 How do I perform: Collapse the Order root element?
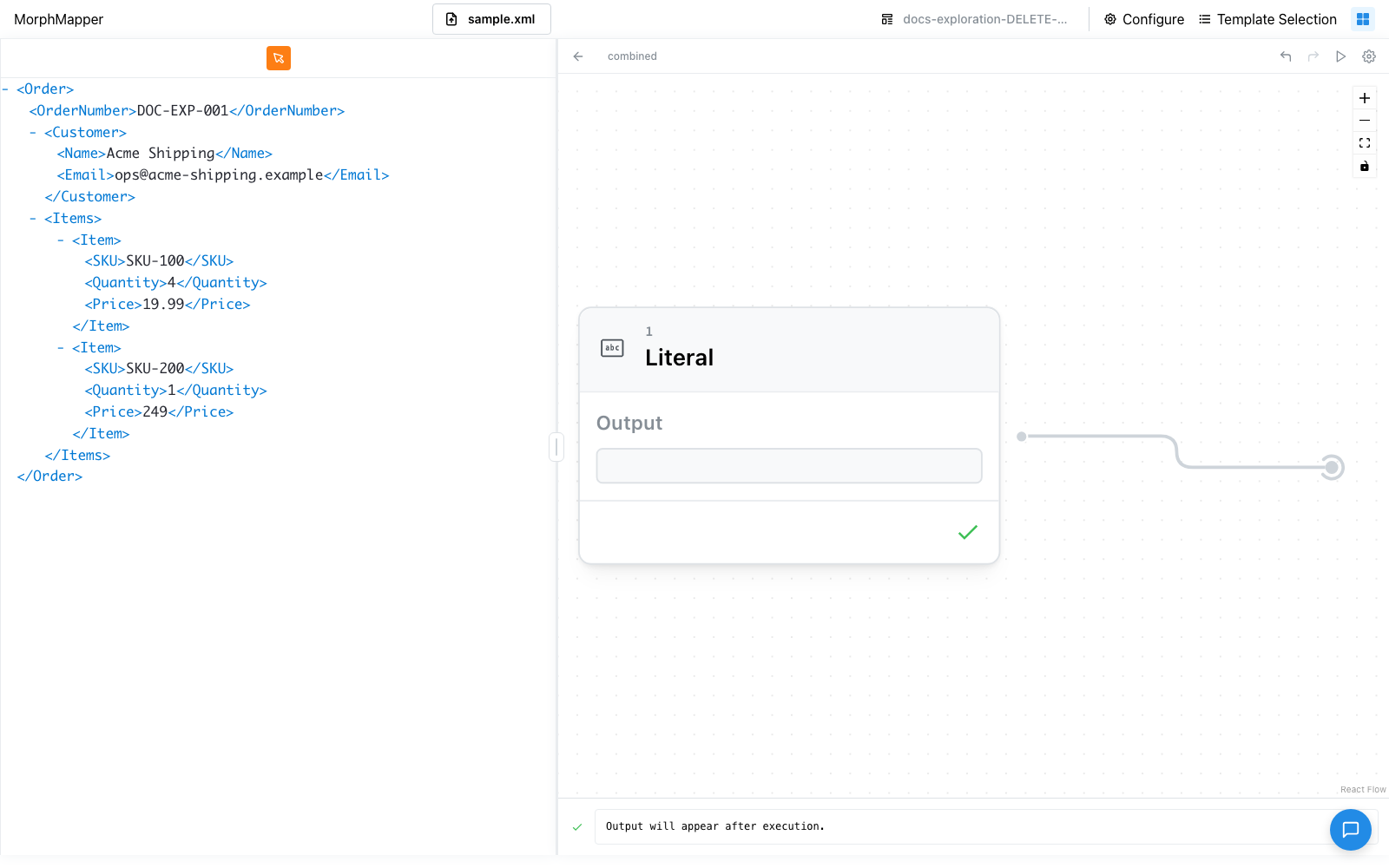coord(5,89)
